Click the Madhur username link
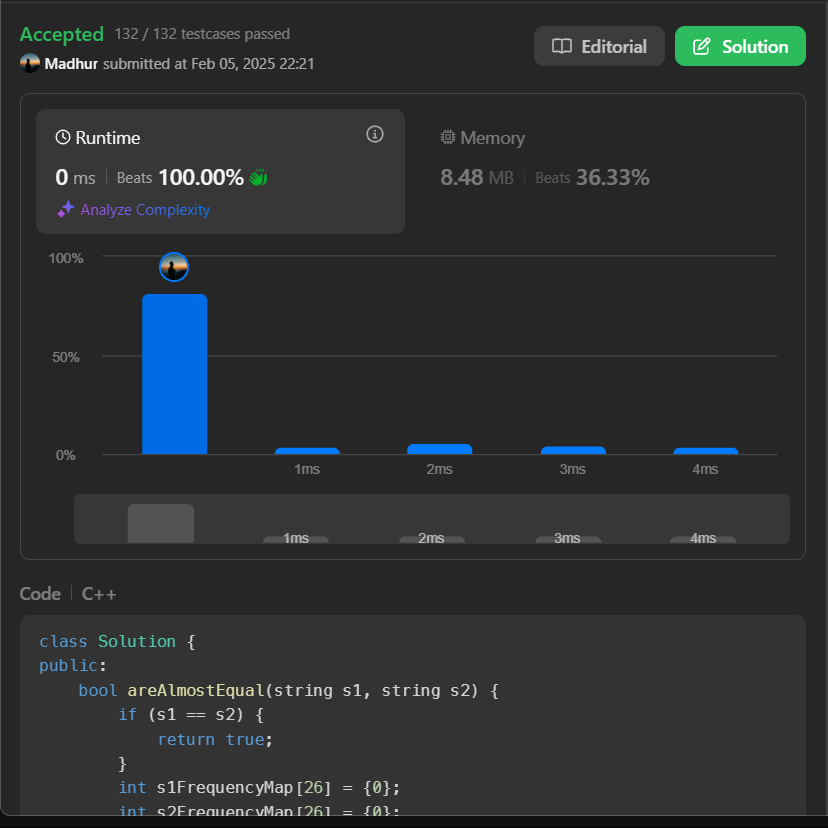This screenshot has height=828, width=828. pyautogui.click(x=71, y=63)
